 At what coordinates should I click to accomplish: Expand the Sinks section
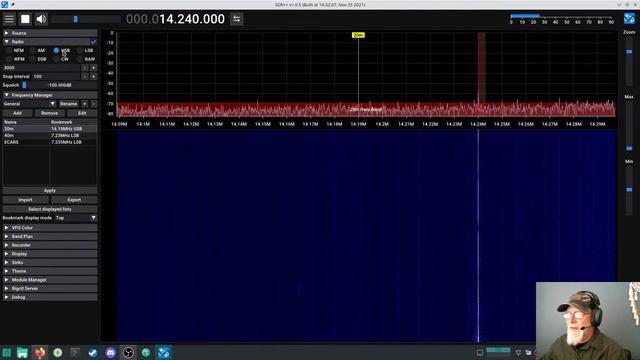(x=50, y=262)
